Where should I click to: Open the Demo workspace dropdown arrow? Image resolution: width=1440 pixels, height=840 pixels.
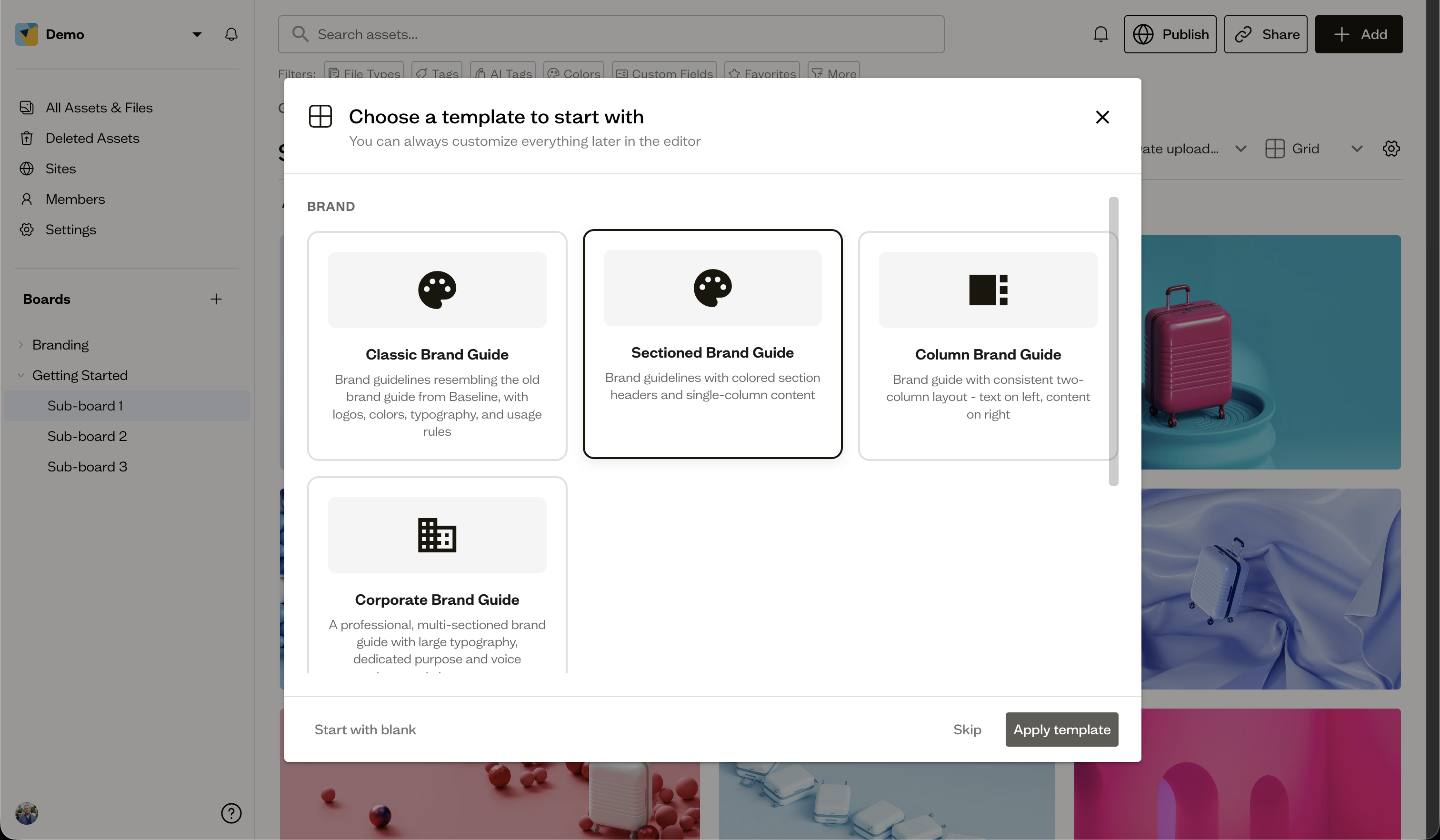(197, 34)
